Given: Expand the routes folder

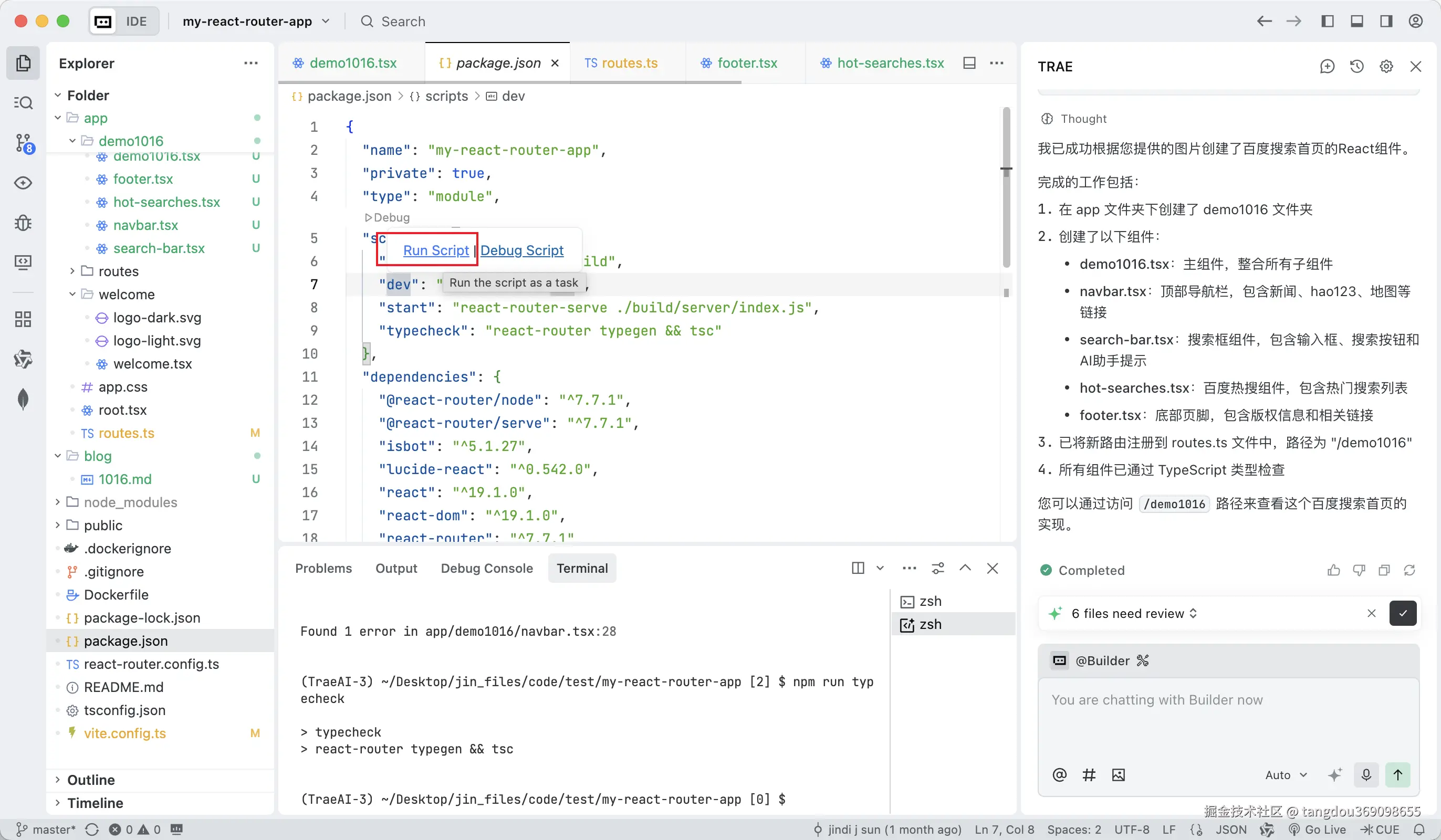Looking at the screenshot, I should [118, 271].
